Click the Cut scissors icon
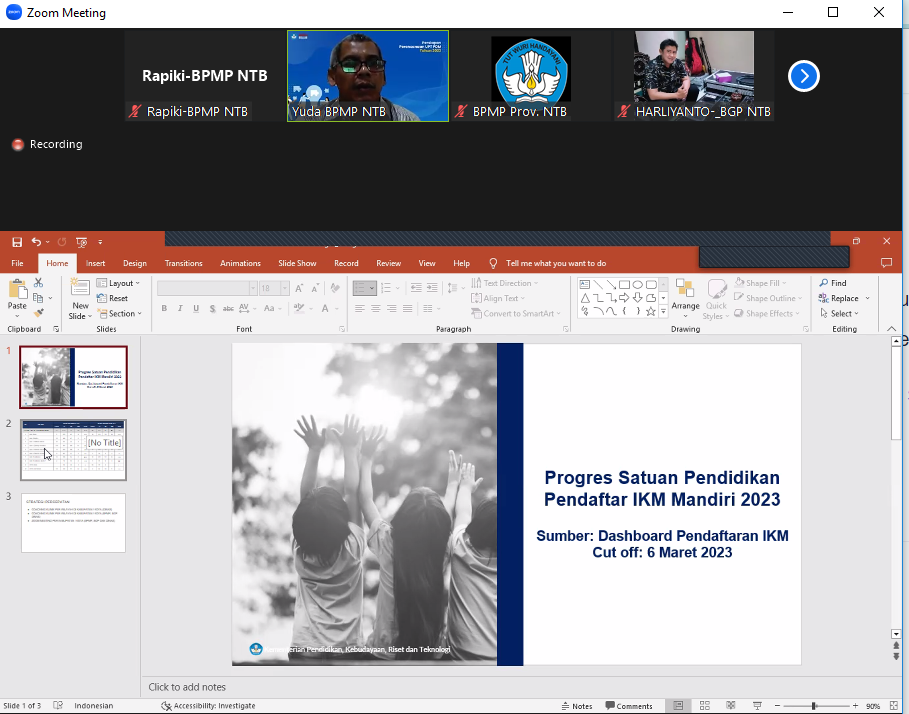Screen dimensions: 909x714 (38, 283)
